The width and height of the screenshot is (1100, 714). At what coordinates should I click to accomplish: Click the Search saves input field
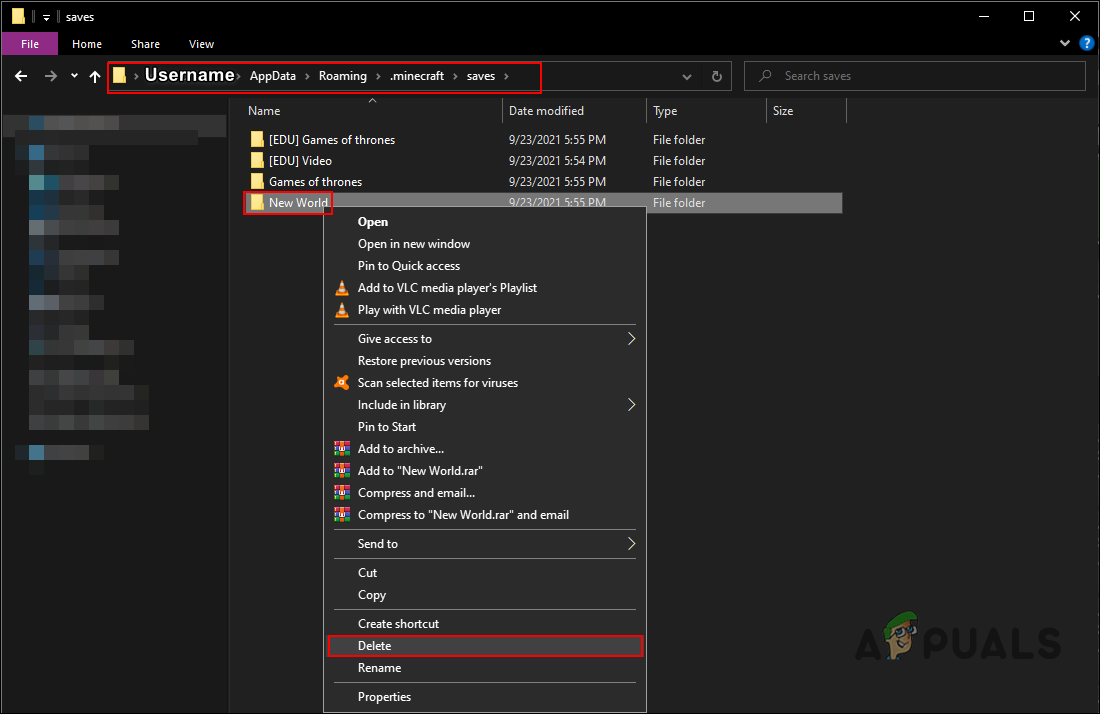pos(926,76)
